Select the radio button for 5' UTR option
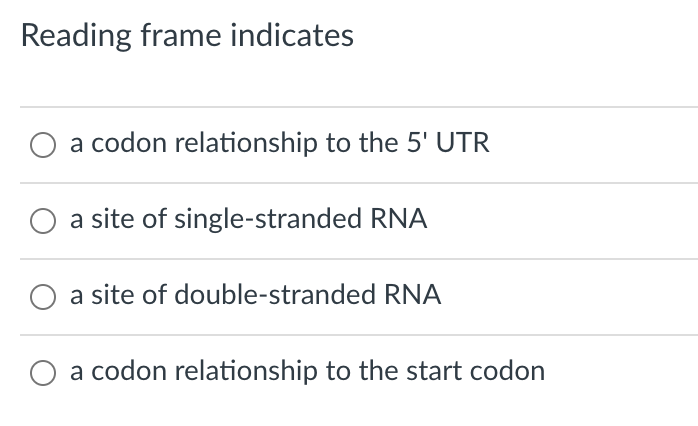The image size is (698, 426). tap(43, 145)
